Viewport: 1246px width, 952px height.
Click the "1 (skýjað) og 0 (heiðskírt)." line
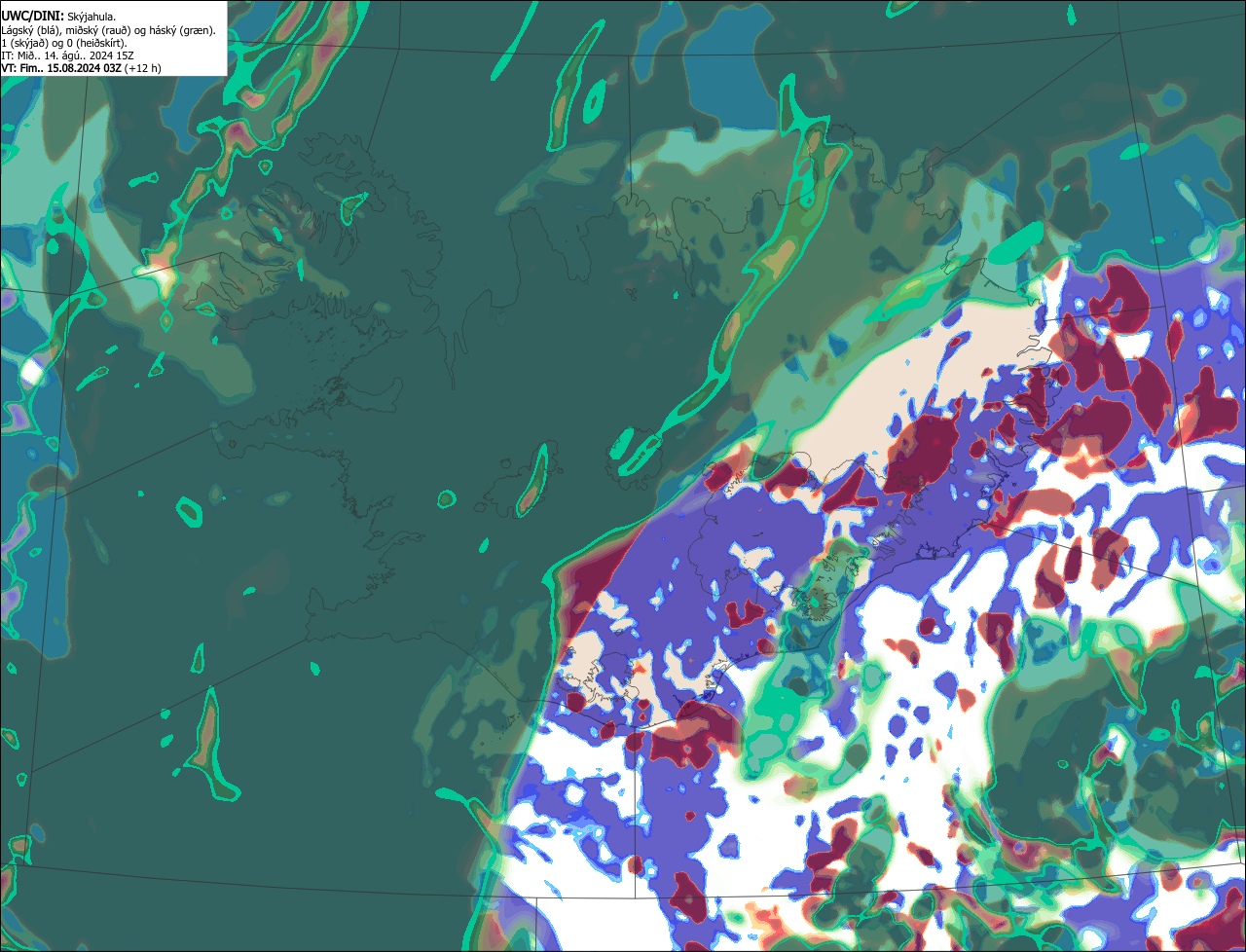[64, 43]
